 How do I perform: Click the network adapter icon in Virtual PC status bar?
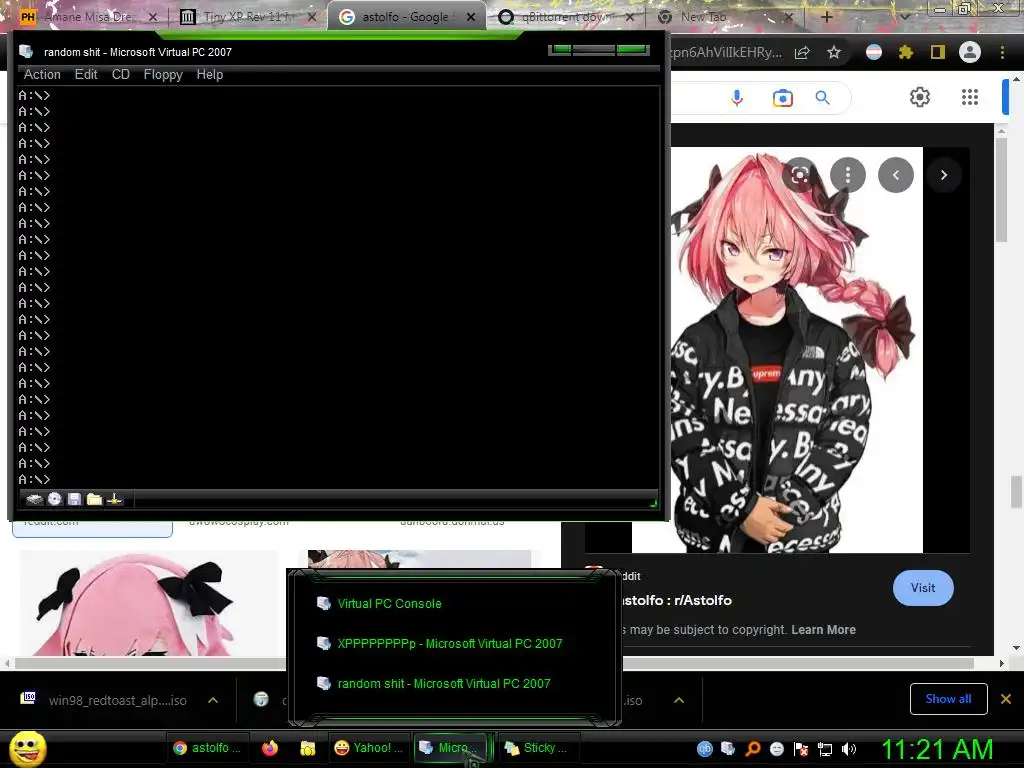point(115,500)
